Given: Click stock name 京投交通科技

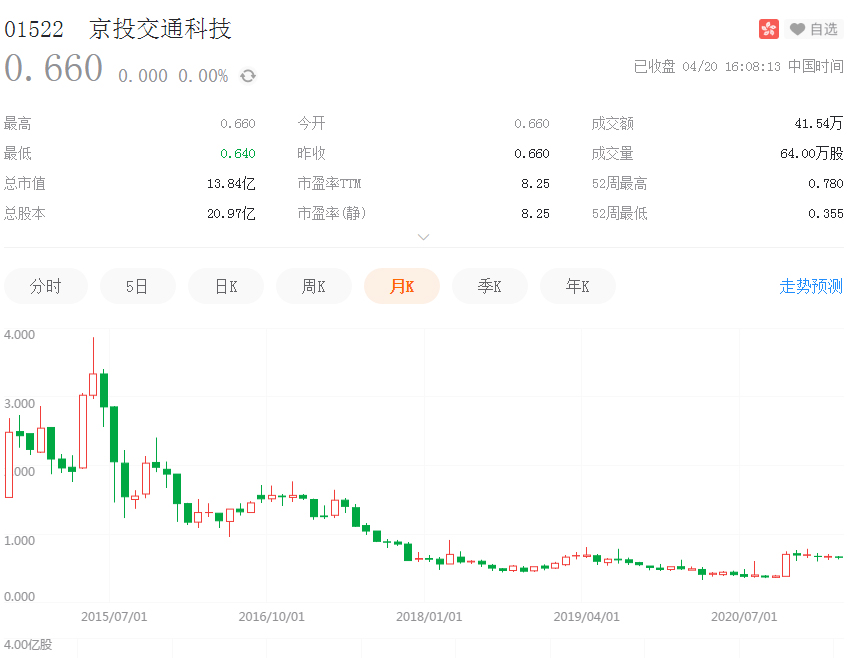Looking at the screenshot, I should (160, 29).
